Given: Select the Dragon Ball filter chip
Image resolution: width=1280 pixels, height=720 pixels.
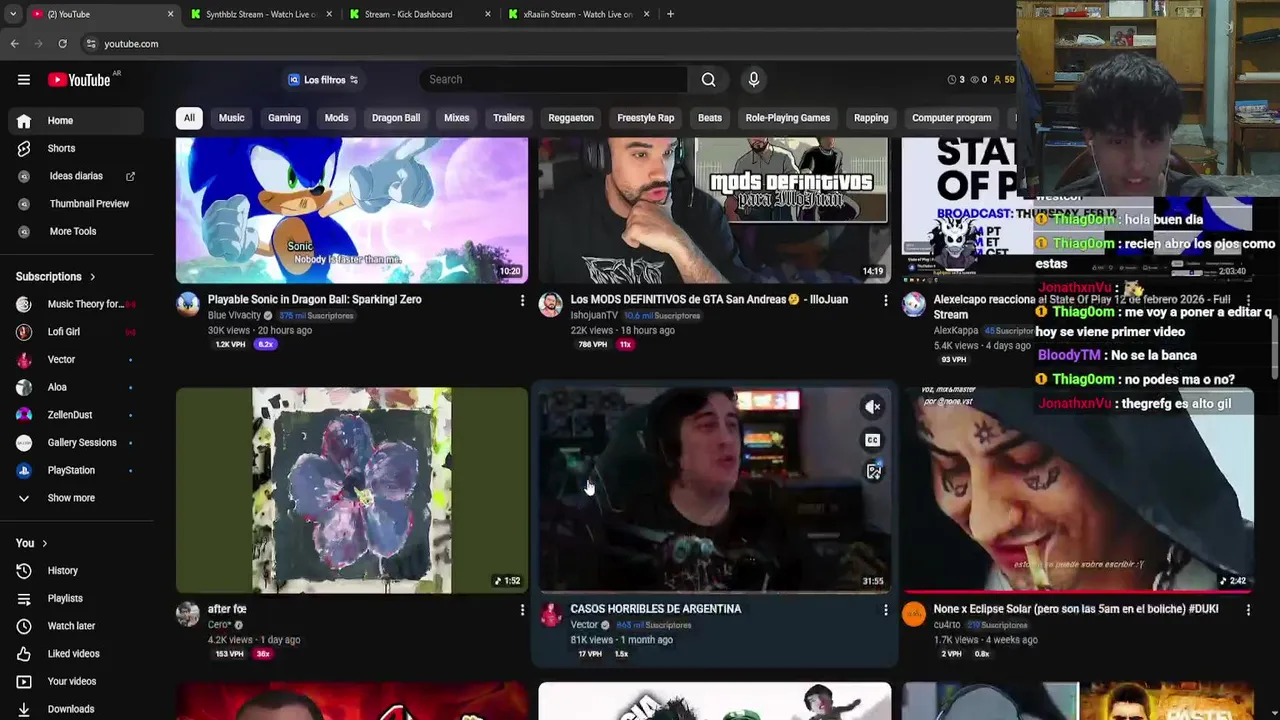Looking at the screenshot, I should [396, 118].
